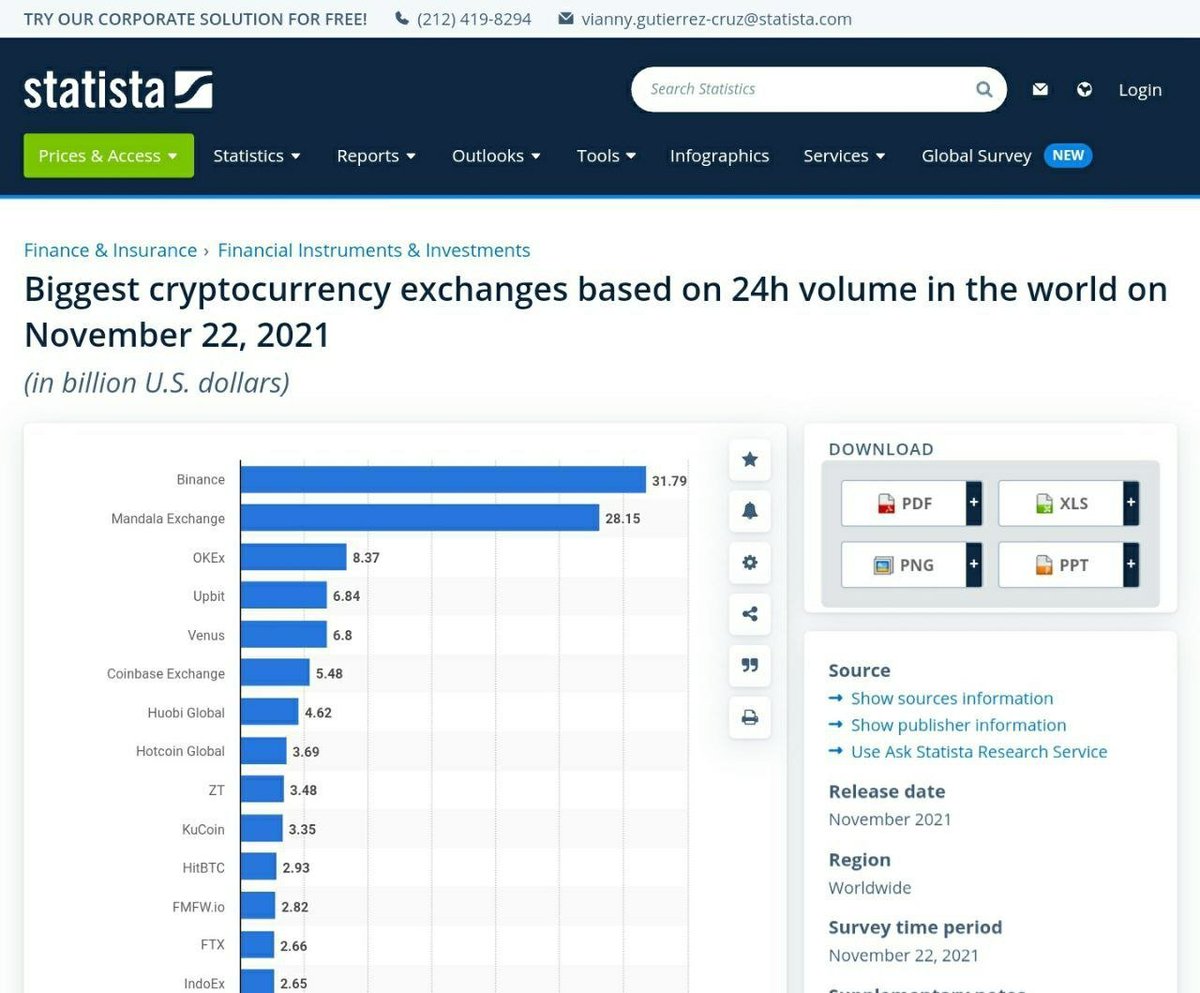Click the Huobi Global label
Viewport: 1200px width, 993px height.
click(x=186, y=713)
